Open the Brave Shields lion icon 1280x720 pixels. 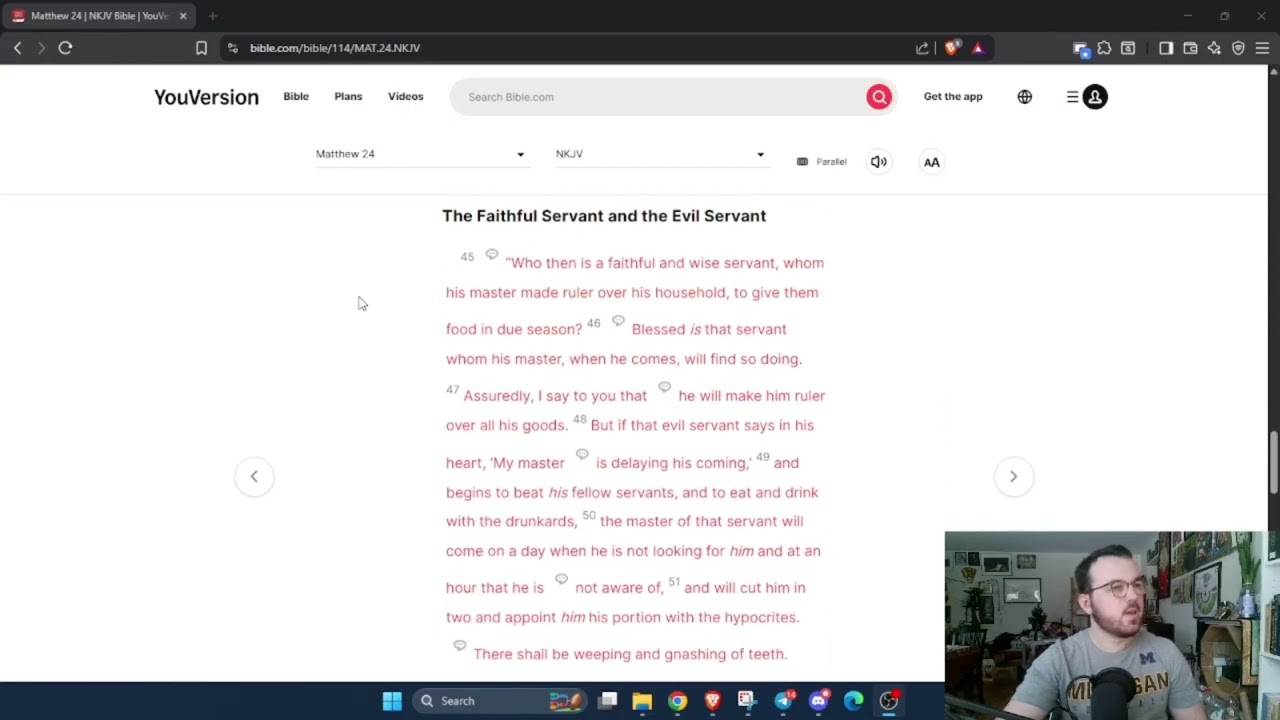pos(951,48)
